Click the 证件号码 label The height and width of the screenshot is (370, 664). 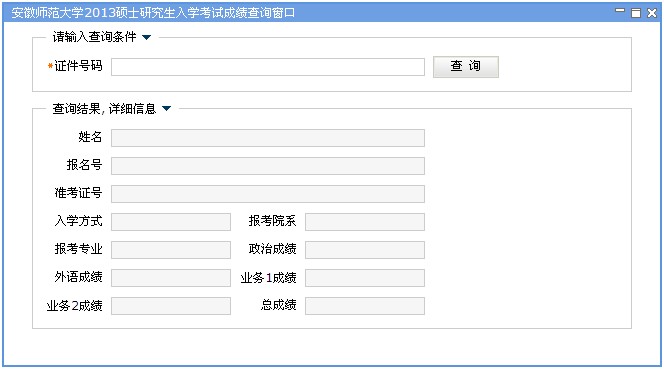pos(78,66)
